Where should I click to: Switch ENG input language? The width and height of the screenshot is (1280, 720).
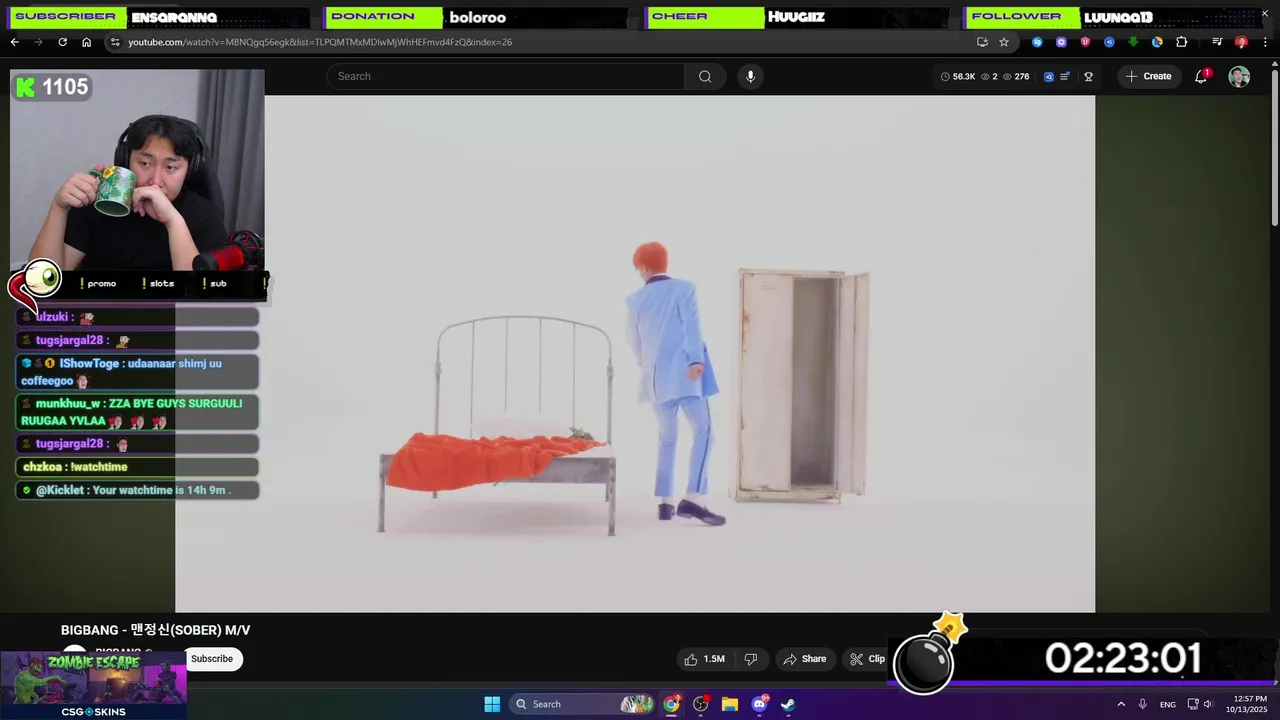[1167, 704]
